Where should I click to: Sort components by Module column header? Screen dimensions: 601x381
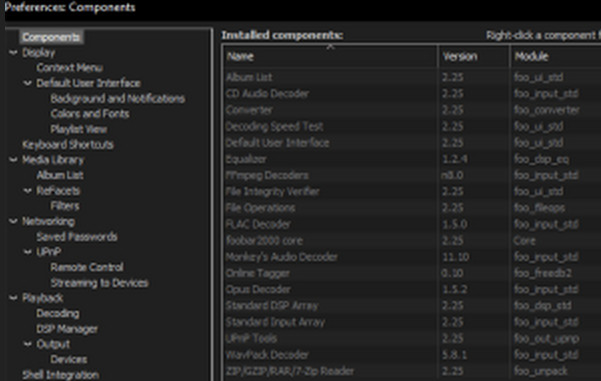pos(556,56)
